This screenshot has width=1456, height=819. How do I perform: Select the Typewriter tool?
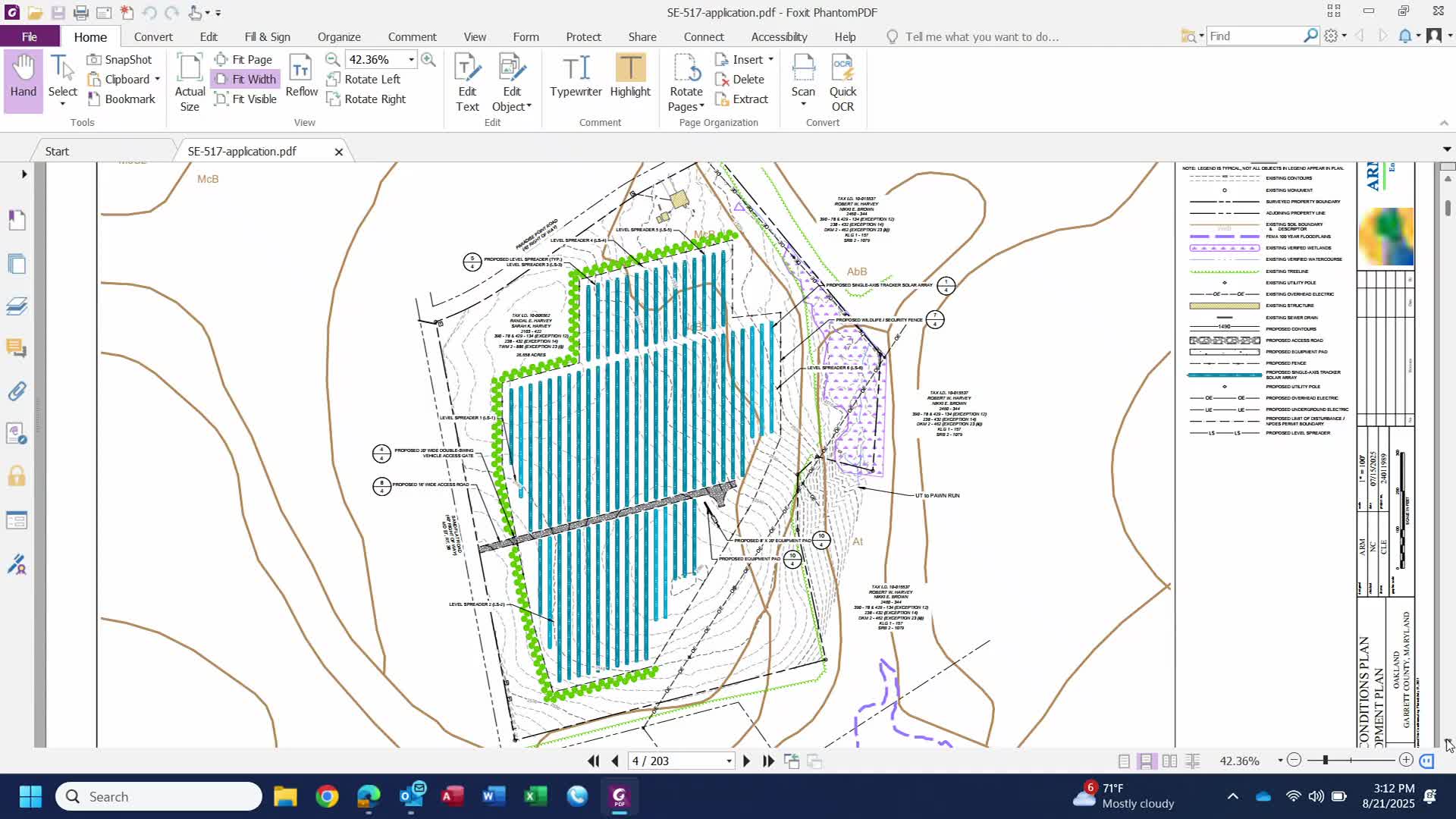tap(576, 76)
